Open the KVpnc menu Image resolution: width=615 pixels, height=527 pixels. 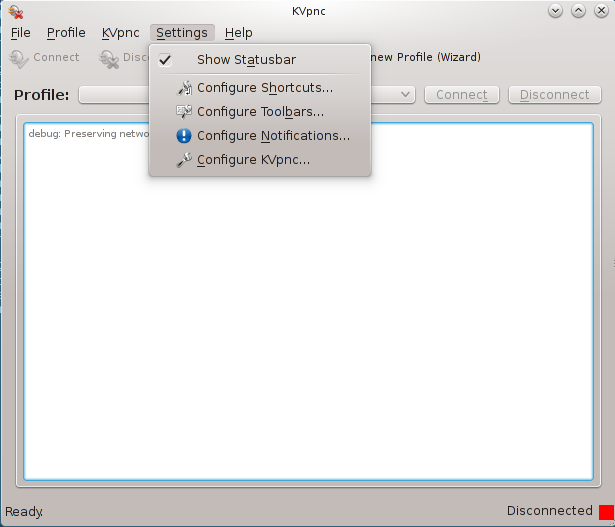(x=120, y=33)
